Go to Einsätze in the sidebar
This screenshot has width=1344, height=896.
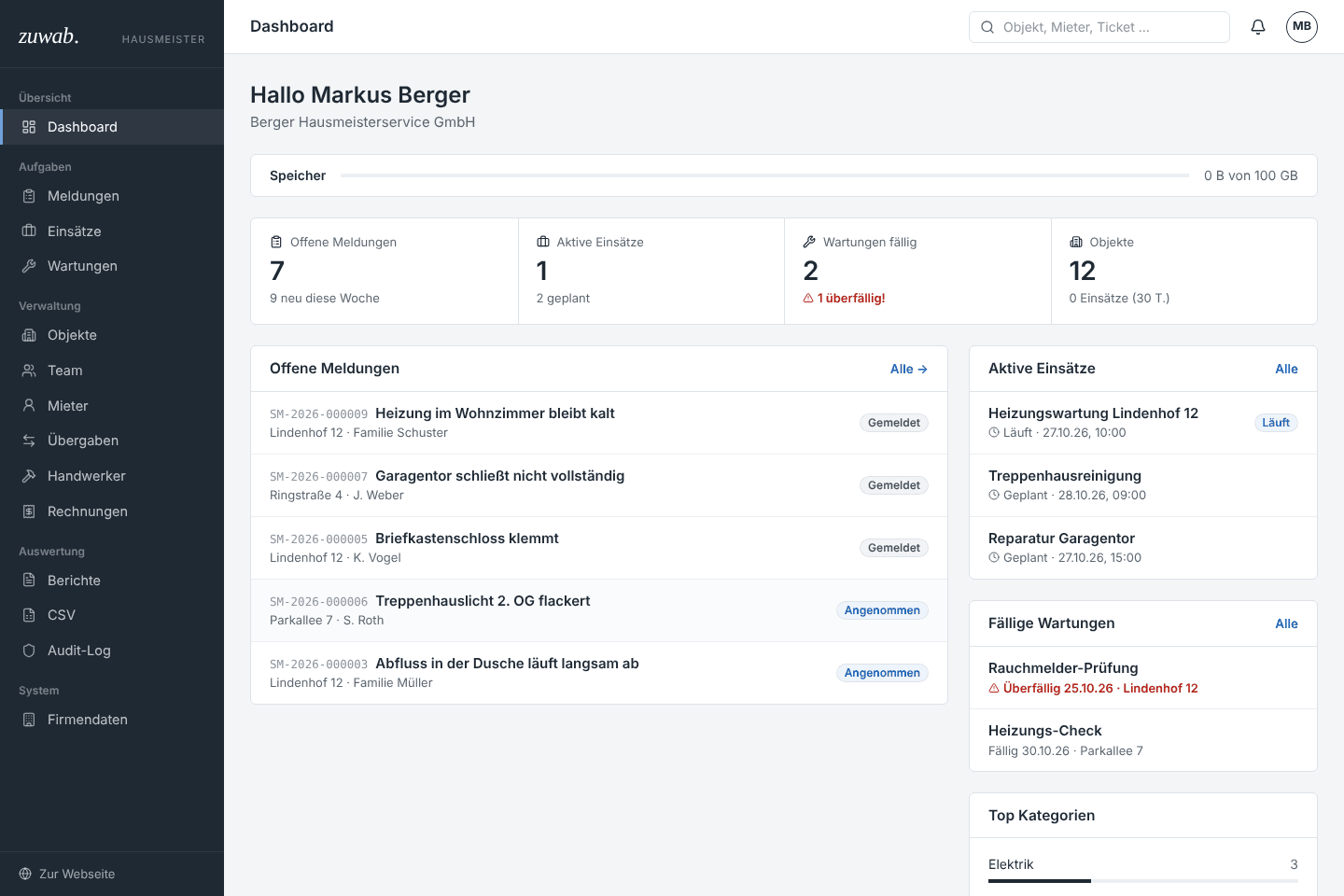pyautogui.click(x=112, y=231)
